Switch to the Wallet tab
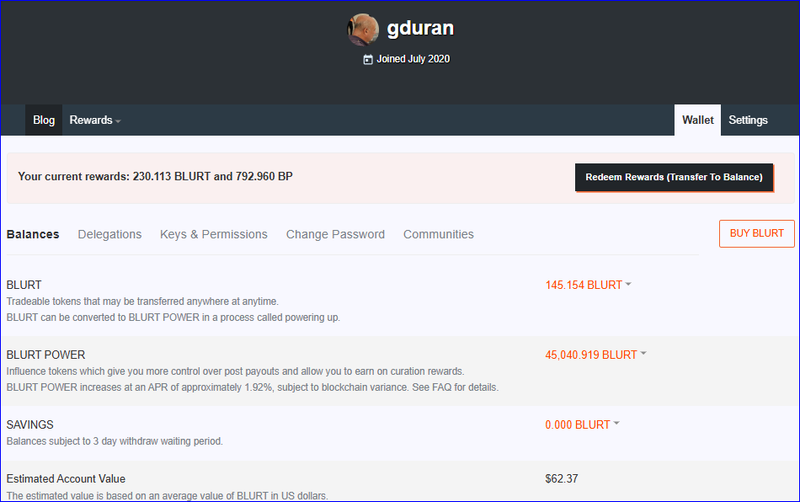 point(697,120)
